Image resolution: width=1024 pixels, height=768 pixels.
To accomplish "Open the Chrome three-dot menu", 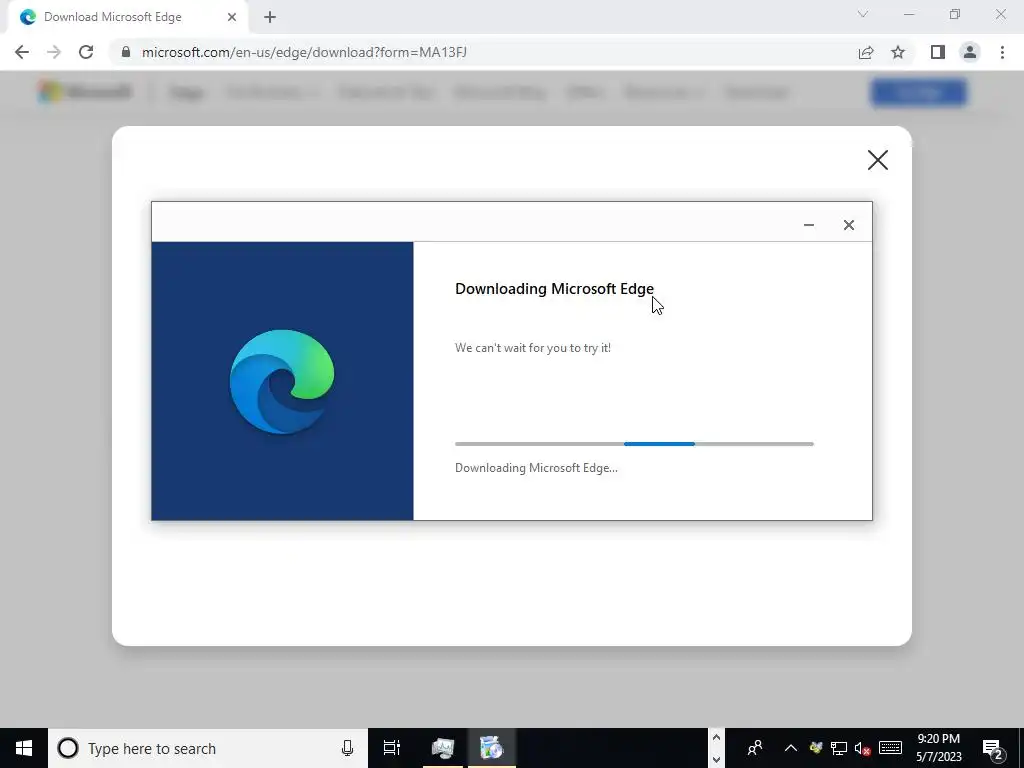I will coord(1002,52).
